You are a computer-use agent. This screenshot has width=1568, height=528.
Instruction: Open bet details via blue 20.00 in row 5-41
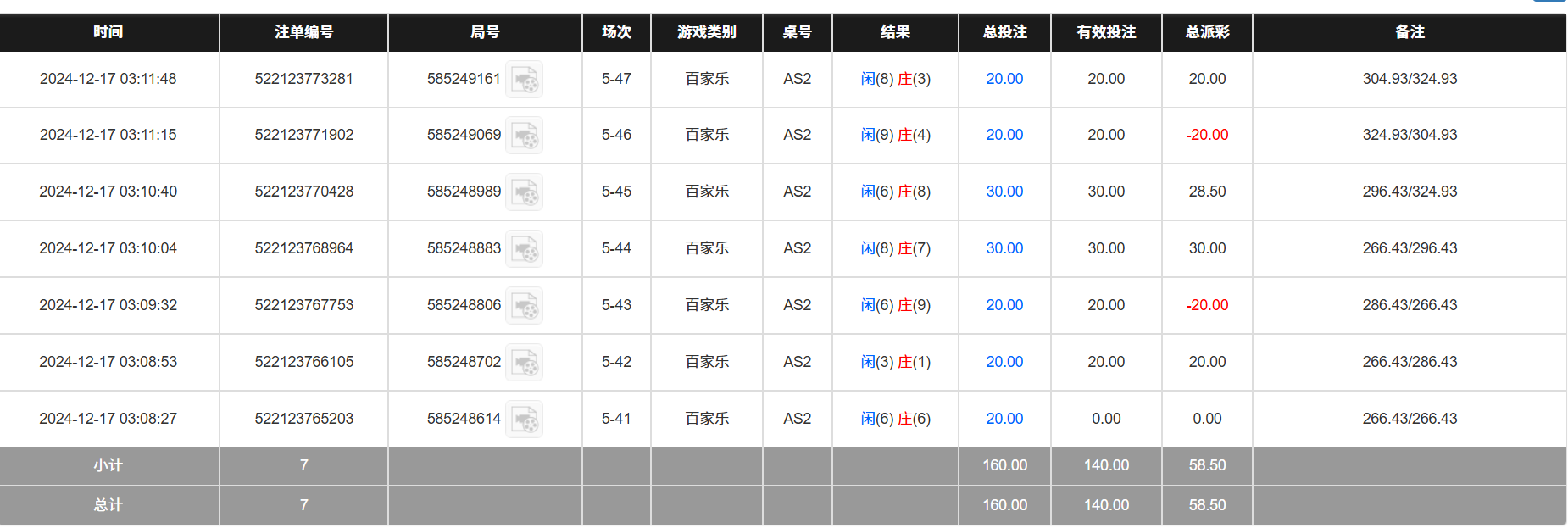pyautogui.click(x=1004, y=418)
